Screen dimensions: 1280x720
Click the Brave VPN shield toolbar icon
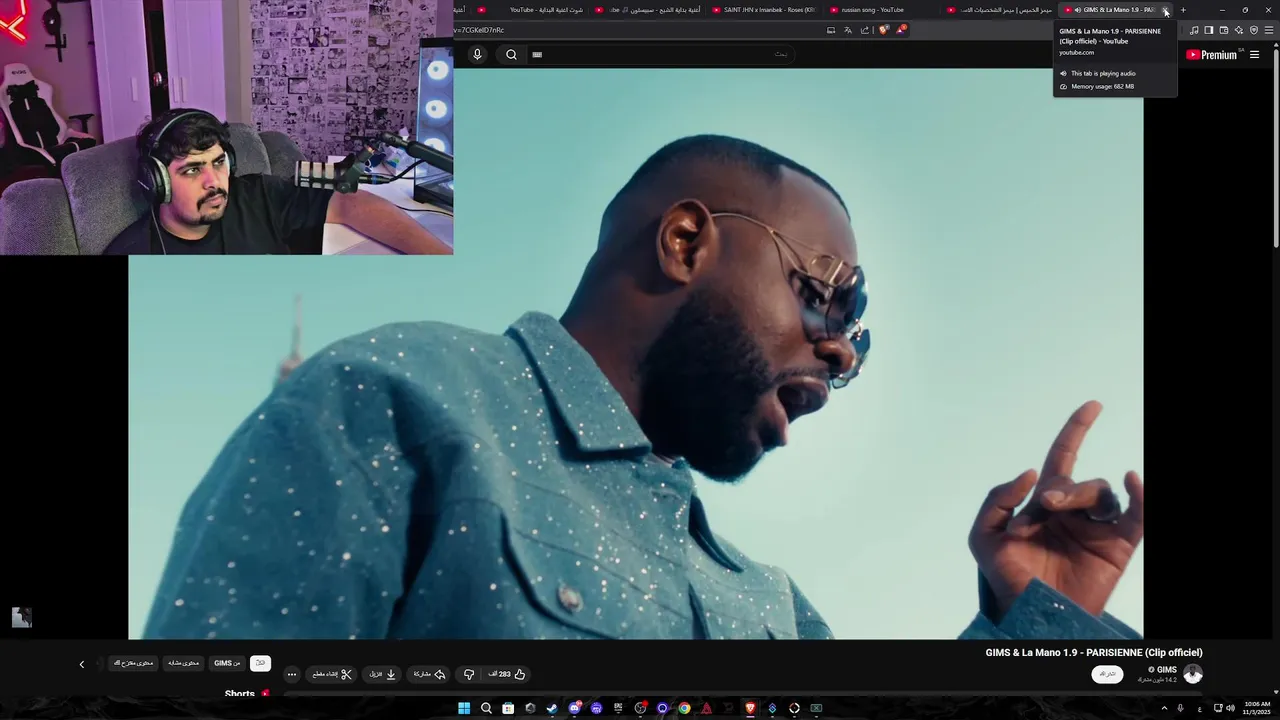tap(1254, 30)
